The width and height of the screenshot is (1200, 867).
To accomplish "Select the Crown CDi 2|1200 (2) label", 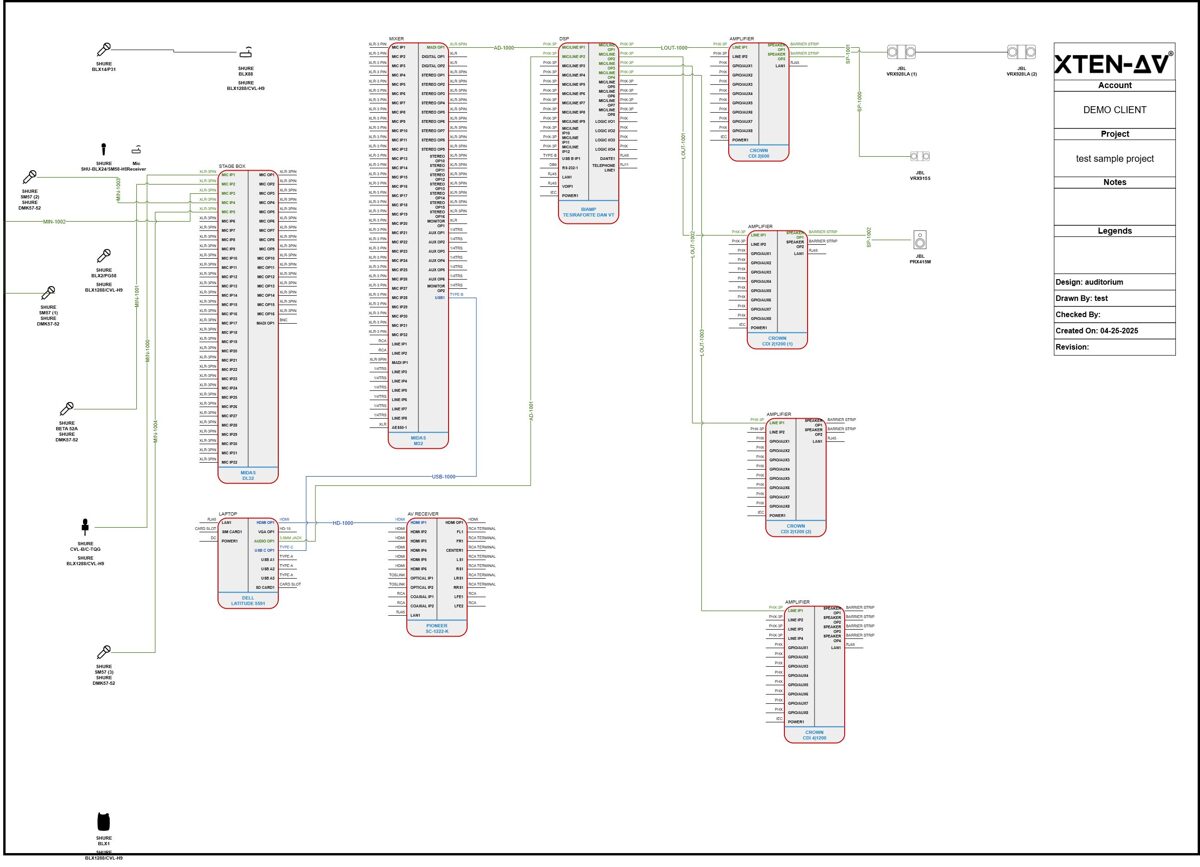I will coord(796,528).
